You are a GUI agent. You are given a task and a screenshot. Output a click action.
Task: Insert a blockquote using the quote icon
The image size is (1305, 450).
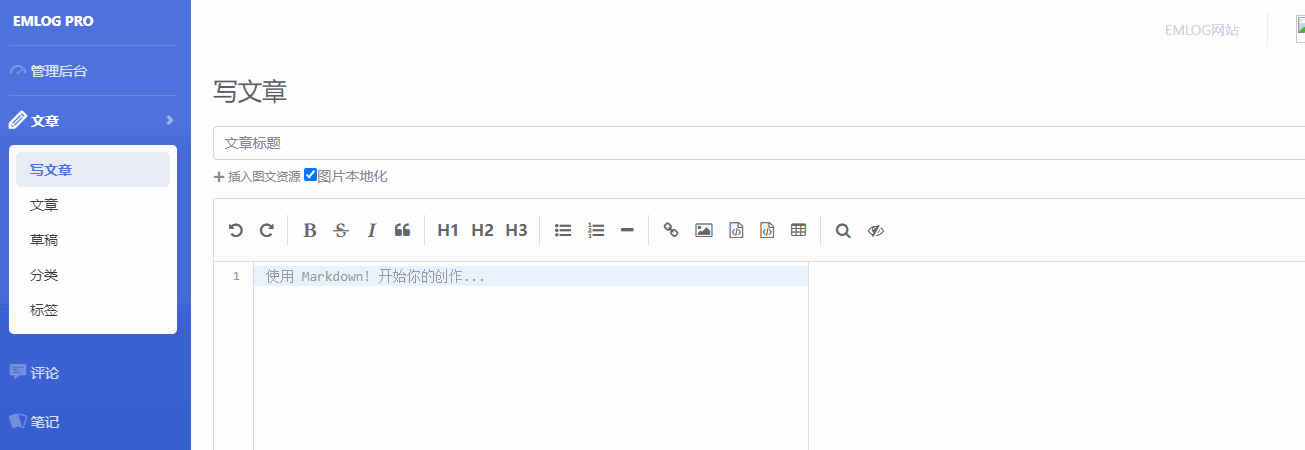402,230
